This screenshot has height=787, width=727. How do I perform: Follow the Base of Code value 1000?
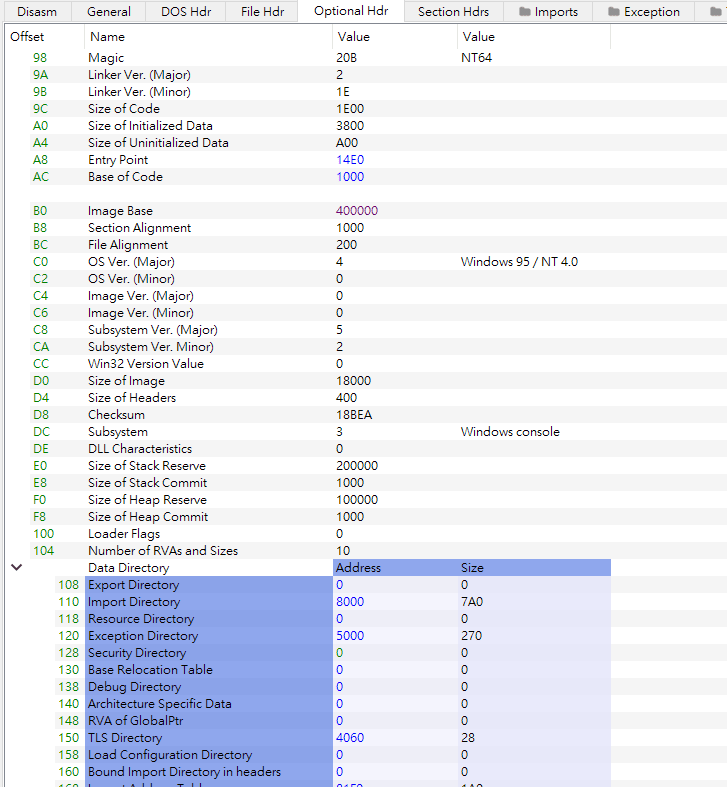pyautogui.click(x=350, y=177)
